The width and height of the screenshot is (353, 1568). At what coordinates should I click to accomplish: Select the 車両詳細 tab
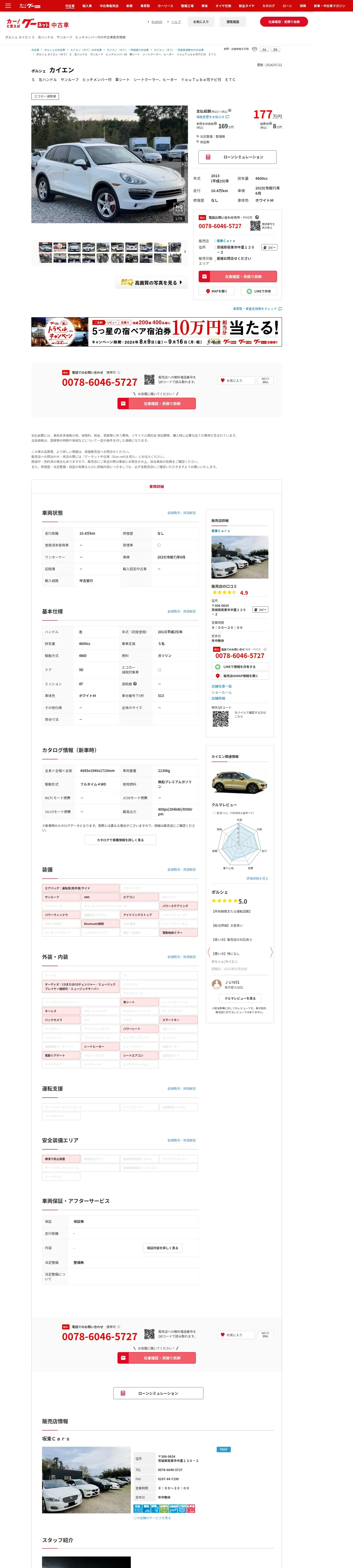(x=156, y=486)
